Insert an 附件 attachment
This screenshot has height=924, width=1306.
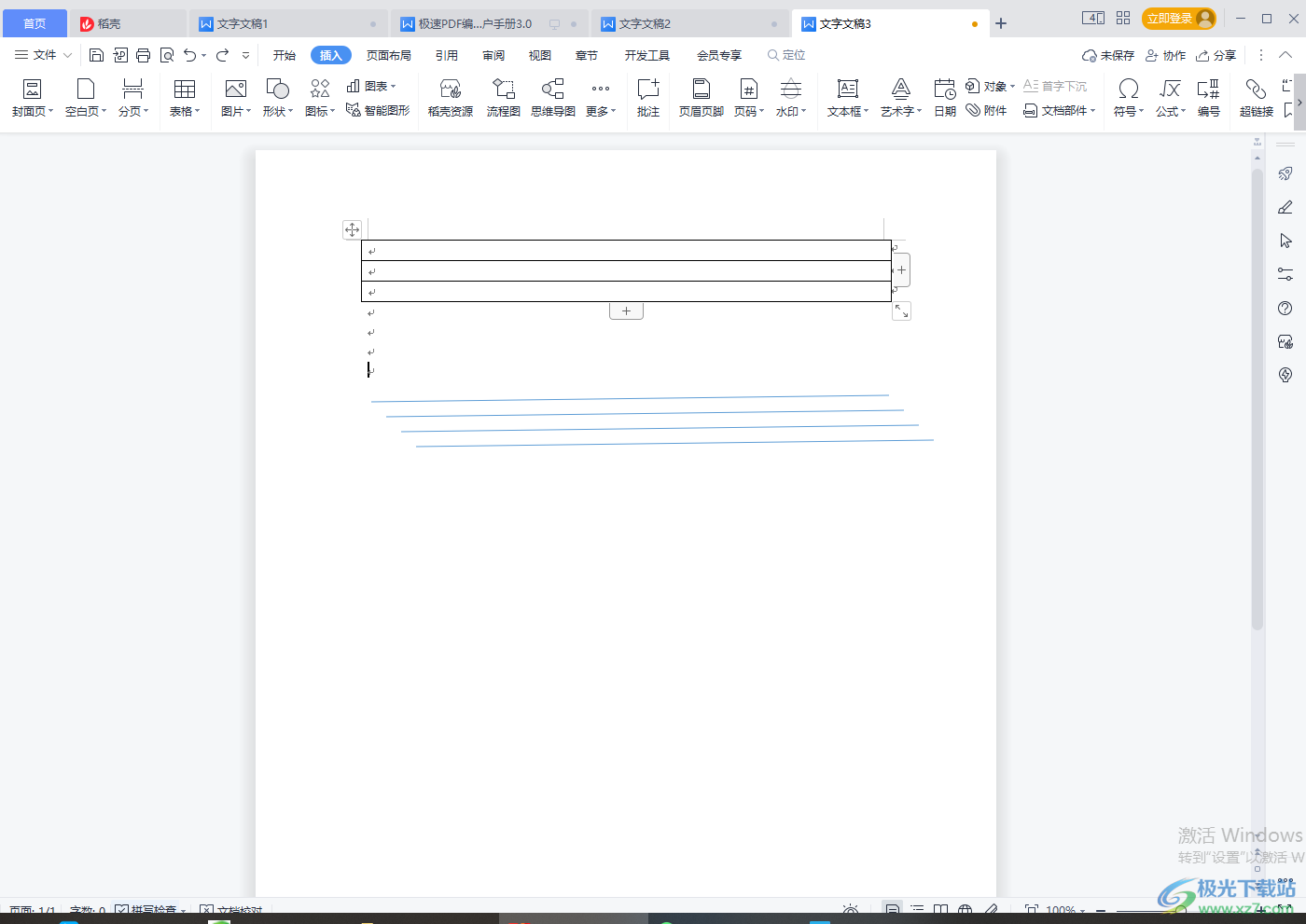click(987, 110)
